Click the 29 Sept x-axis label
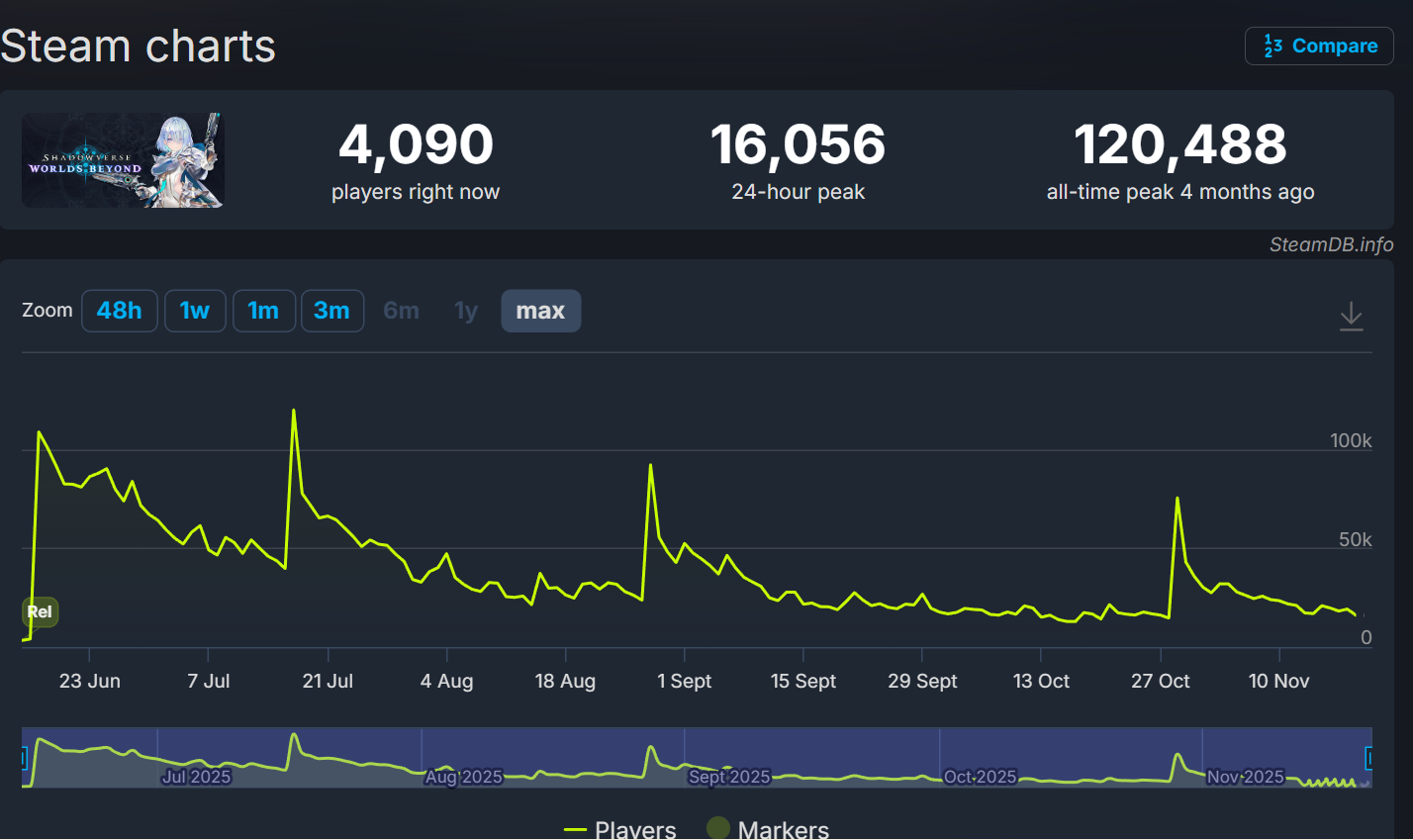Viewport: 1413px width, 840px height. 922,681
